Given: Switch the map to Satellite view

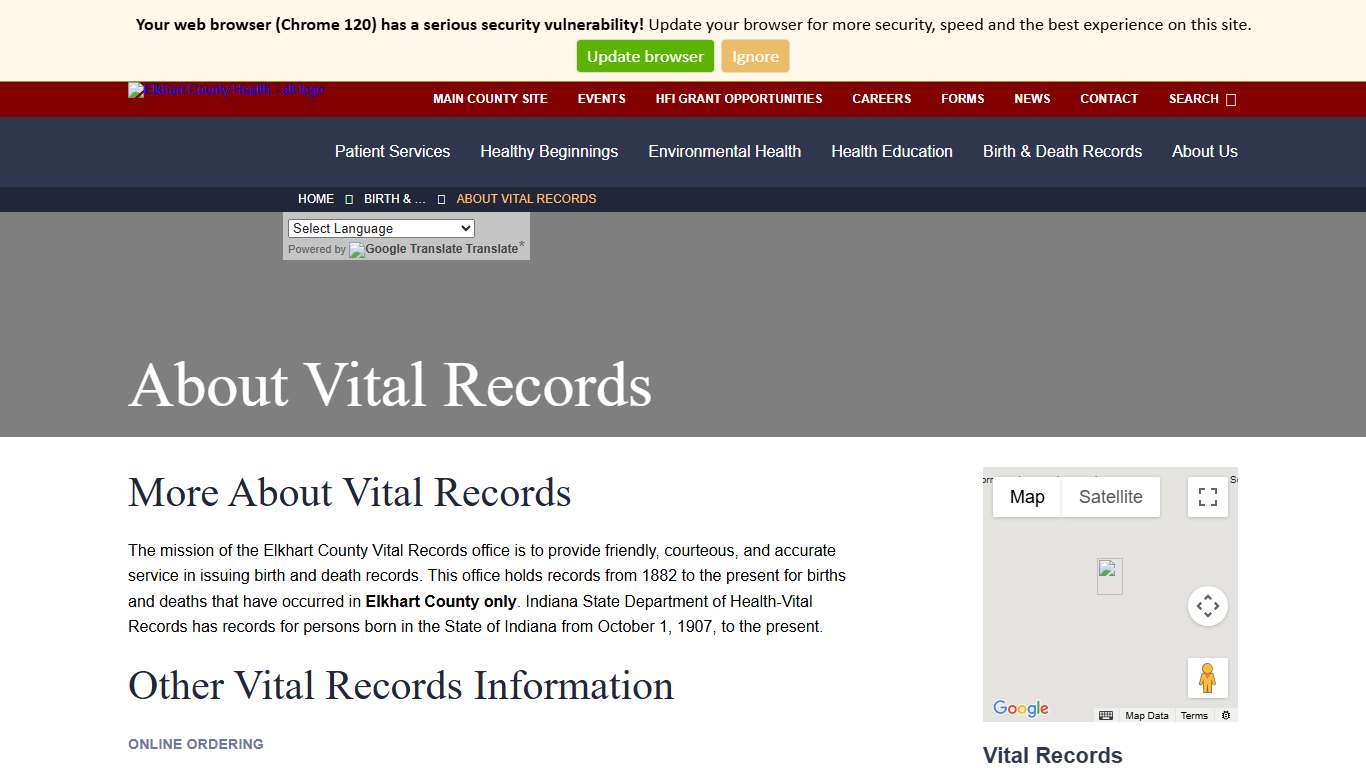Looking at the screenshot, I should (x=1110, y=496).
